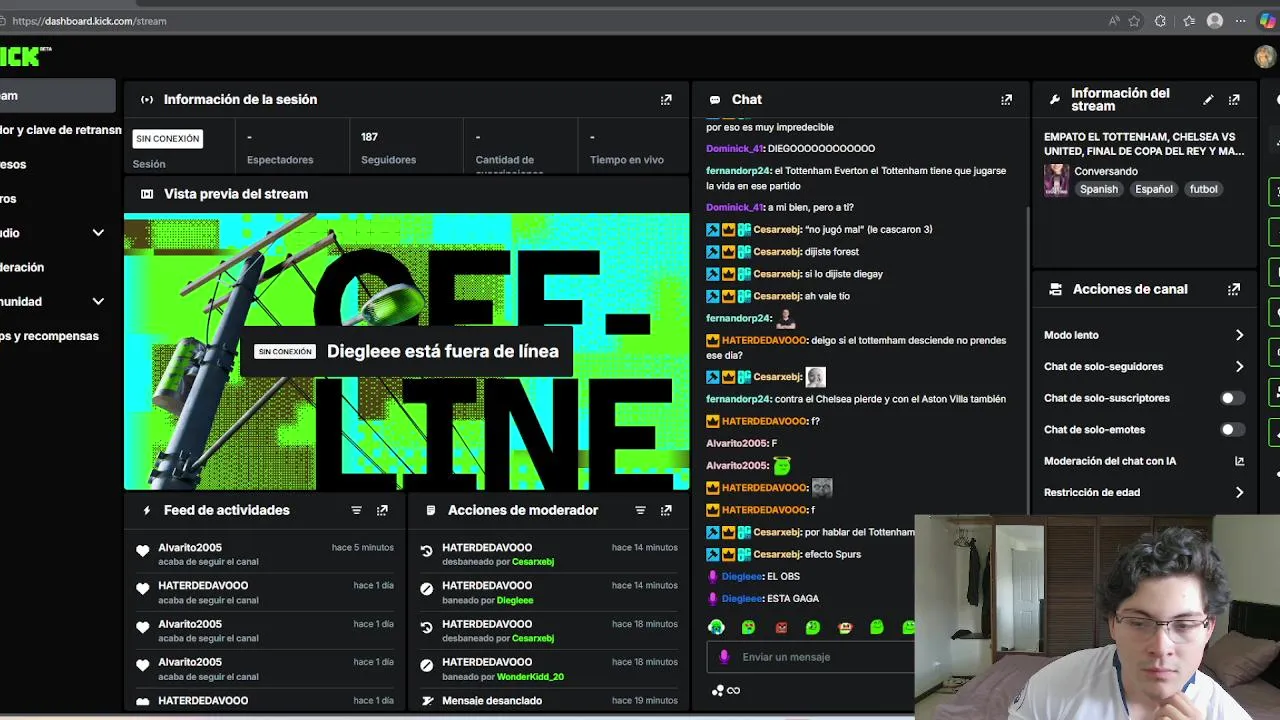Click the Español tag
This screenshot has height=720, width=1280.
(x=1153, y=189)
